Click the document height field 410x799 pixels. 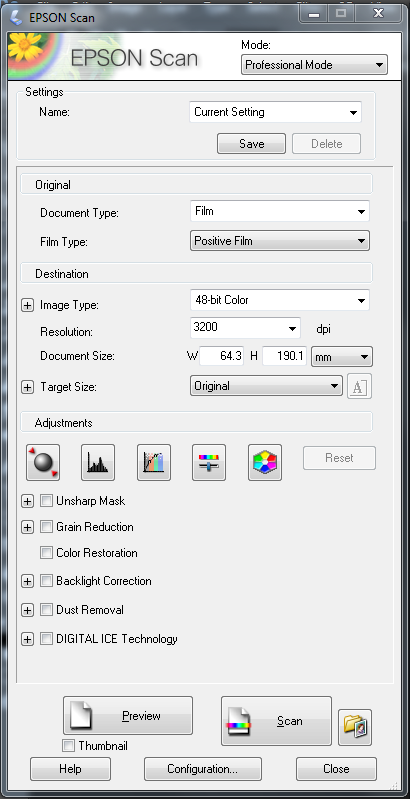285,356
